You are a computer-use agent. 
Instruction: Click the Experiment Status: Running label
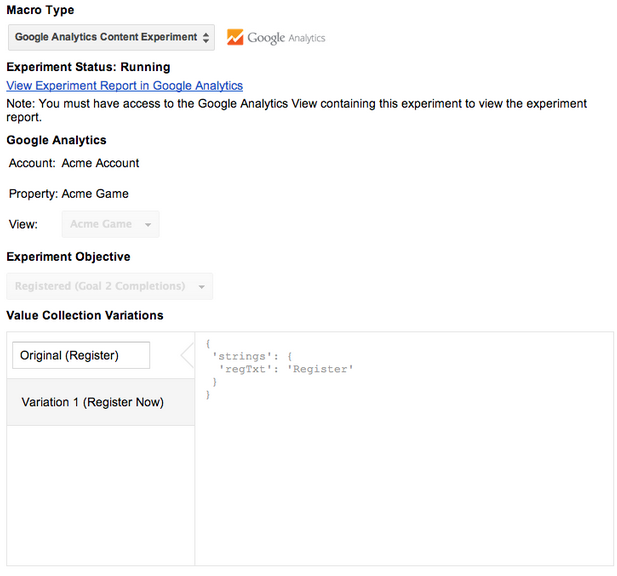[x=89, y=67]
